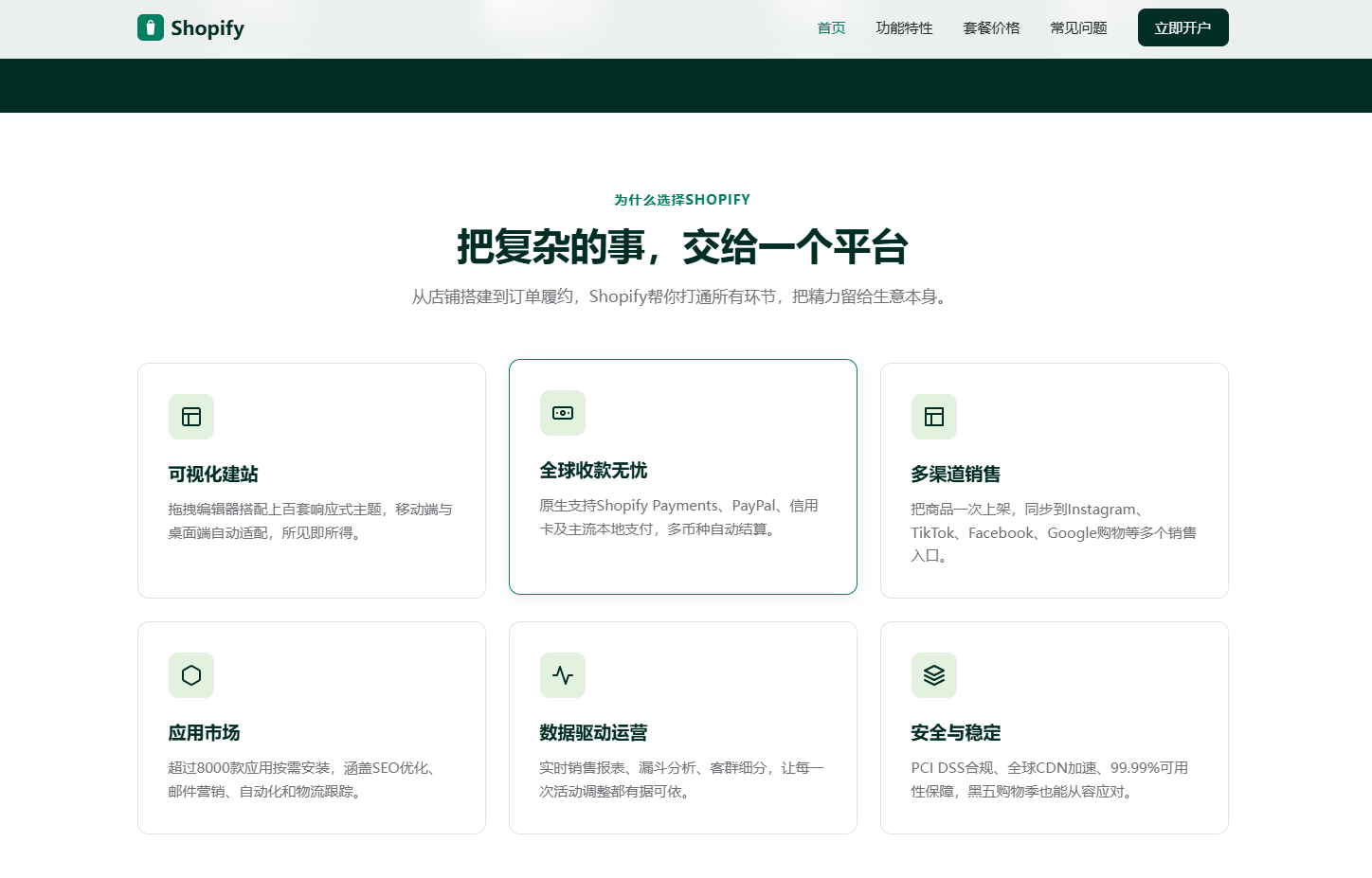Click description starting with PCI DSS合规
Screen dimensions: 1372x878
coord(1050,779)
